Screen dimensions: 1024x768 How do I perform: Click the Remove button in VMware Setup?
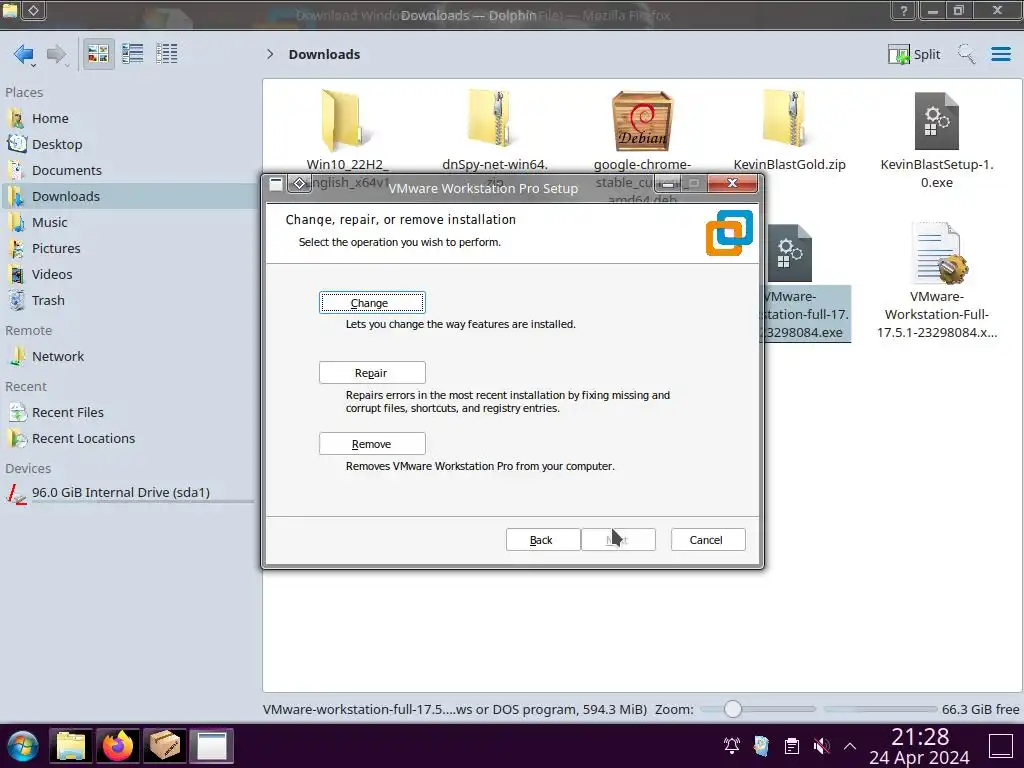pos(372,444)
